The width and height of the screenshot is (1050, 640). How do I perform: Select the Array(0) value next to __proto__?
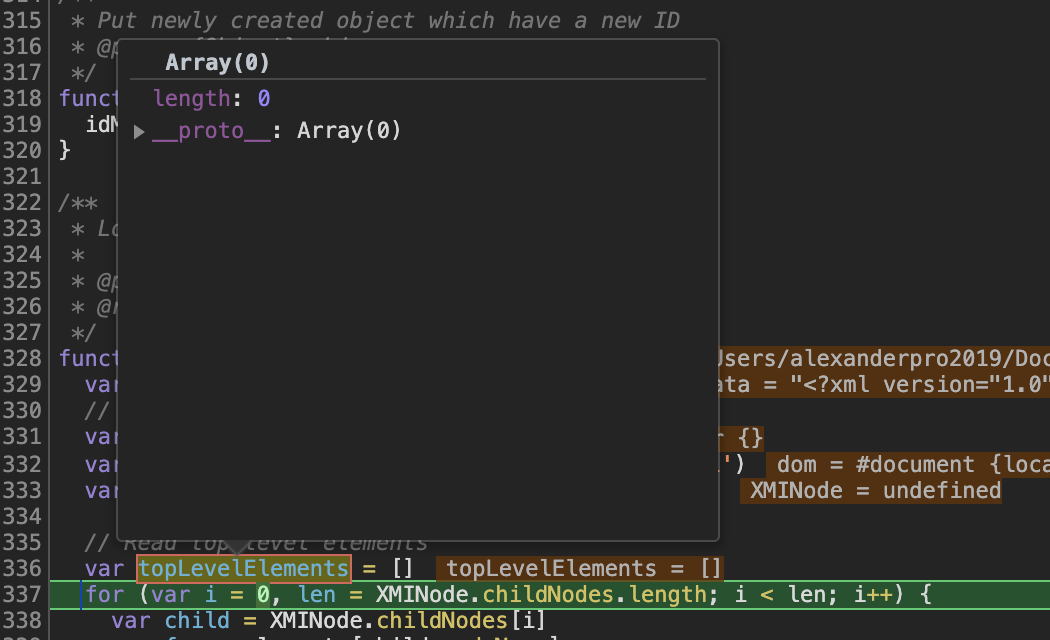pos(349,130)
